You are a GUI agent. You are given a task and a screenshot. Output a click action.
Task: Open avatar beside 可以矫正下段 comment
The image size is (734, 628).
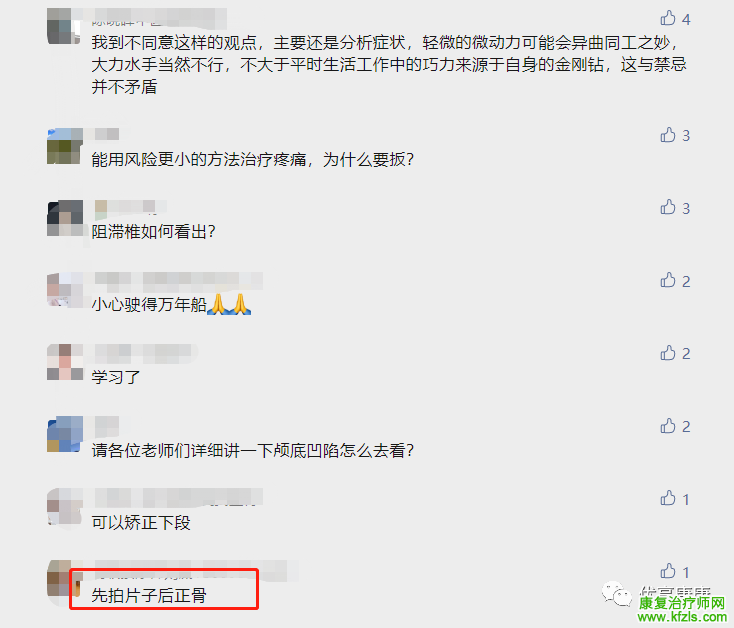click(65, 507)
